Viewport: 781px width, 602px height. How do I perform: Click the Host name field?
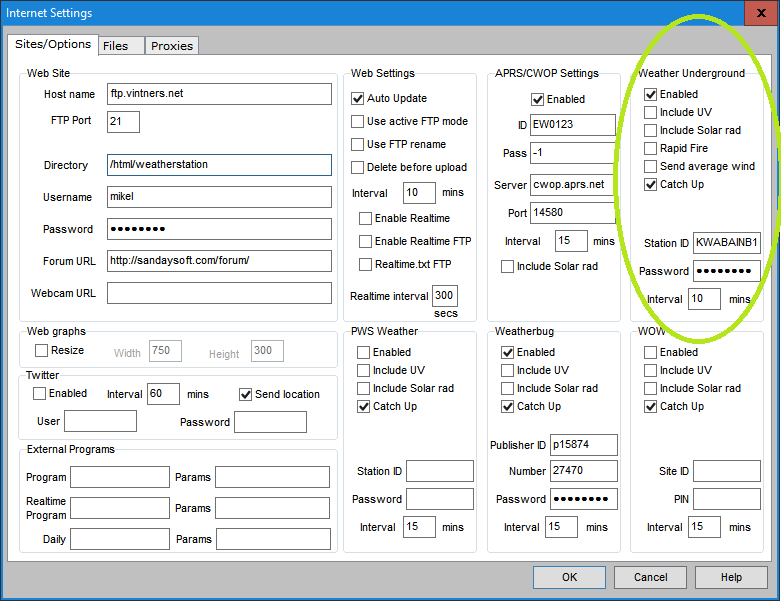tap(218, 94)
